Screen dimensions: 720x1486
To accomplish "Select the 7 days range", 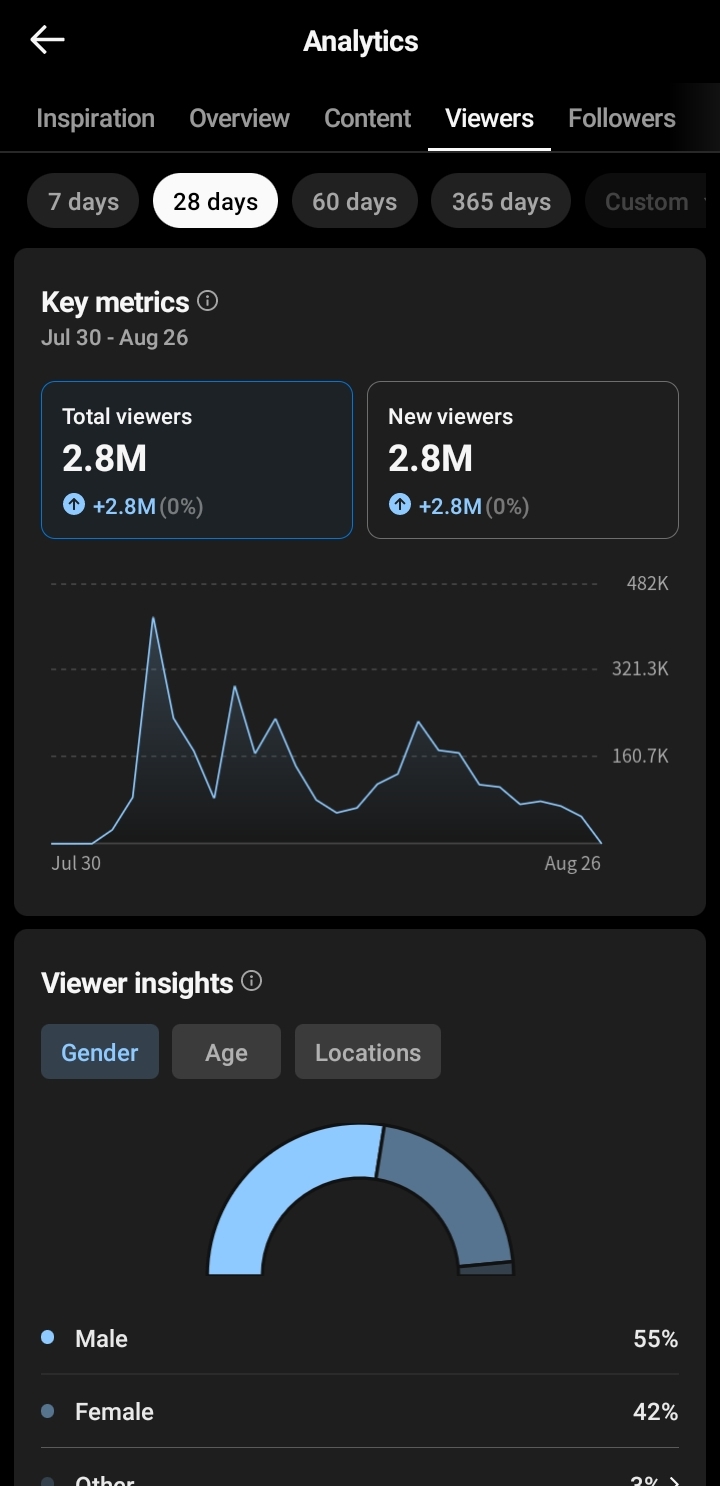I will pos(83,201).
